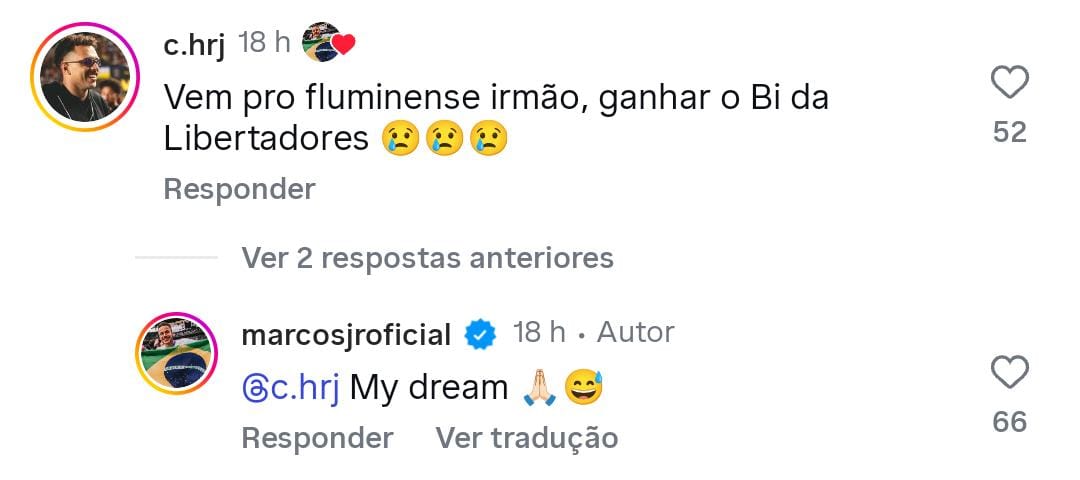Open the 66 likes count
This screenshot has width=1080, height=480.
[1009, 423]
